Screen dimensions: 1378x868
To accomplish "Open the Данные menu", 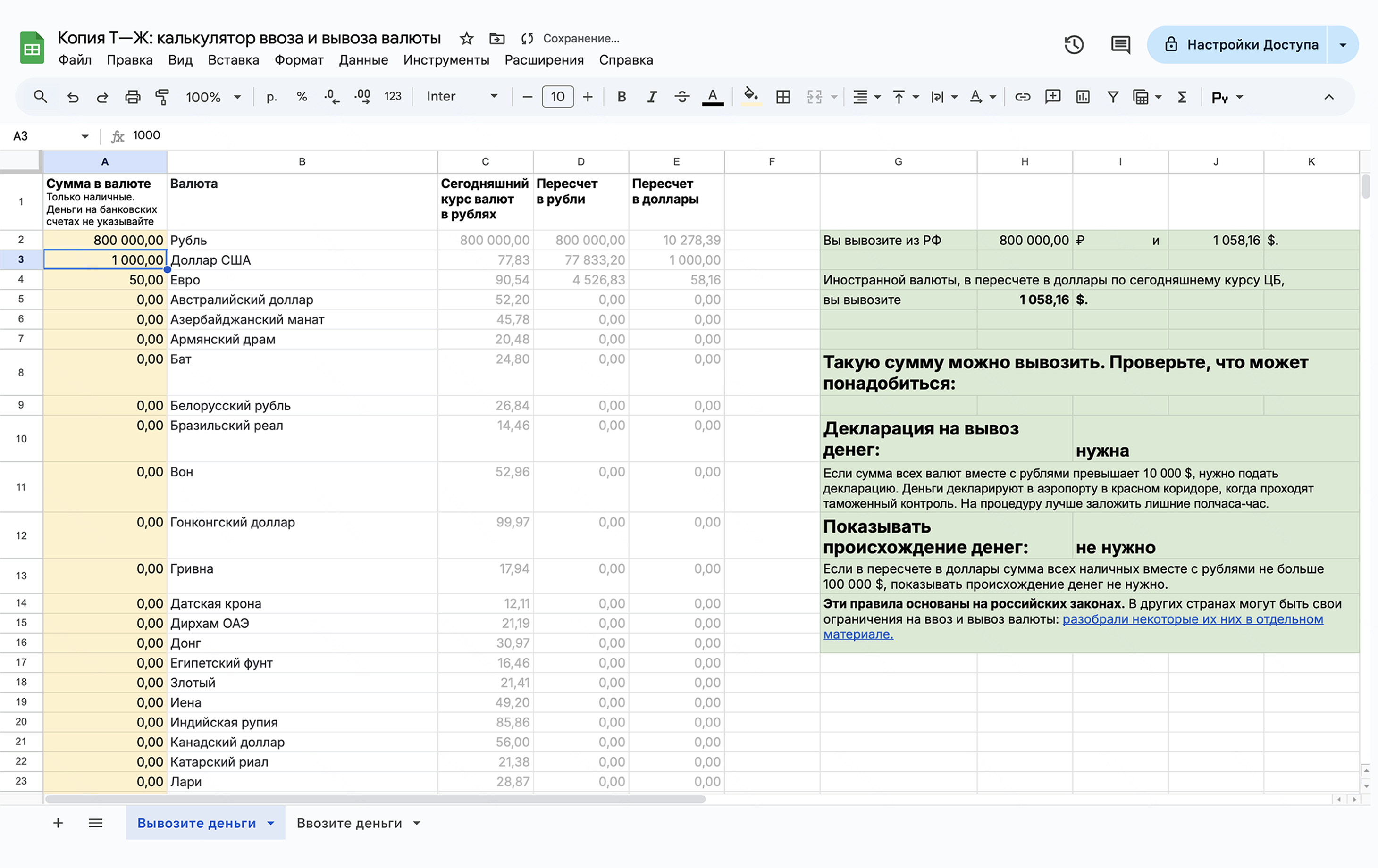I will (363, 60).
